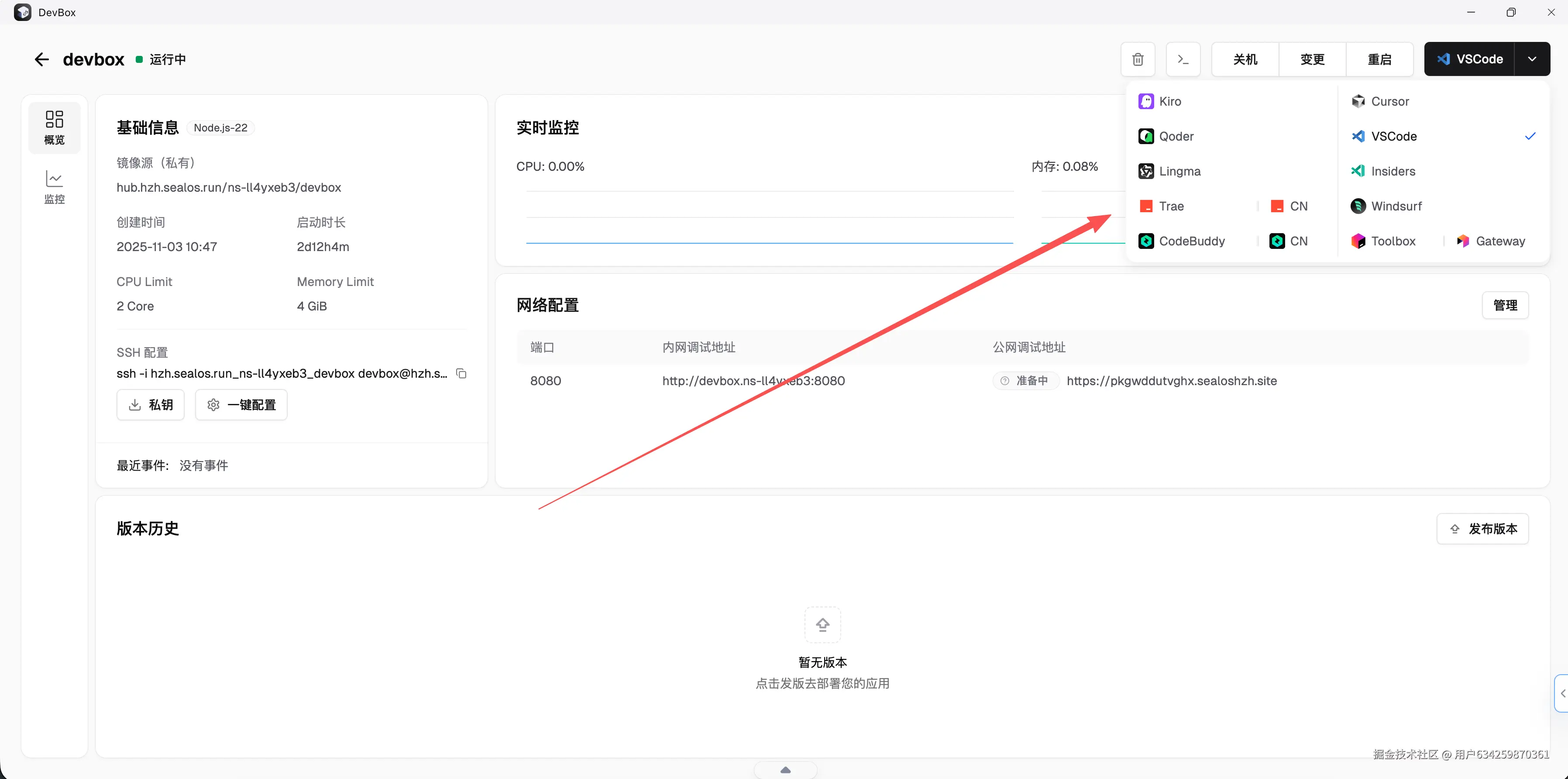Copy the SSH command

pyautogui.click(x=461, y=373)
